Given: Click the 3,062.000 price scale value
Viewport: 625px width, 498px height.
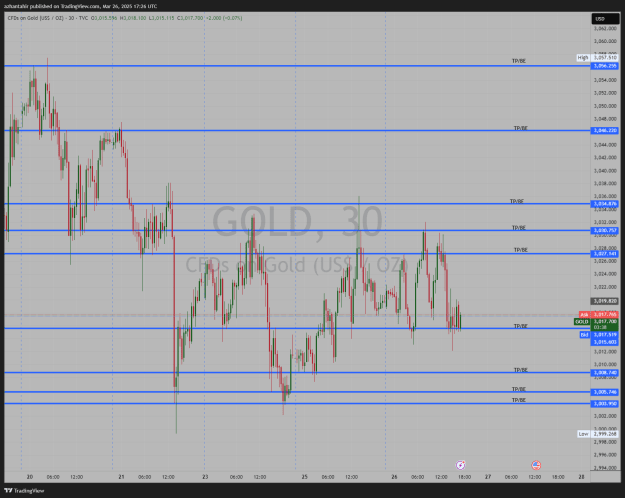Looking at the screenshot, I should coord(605,29).
